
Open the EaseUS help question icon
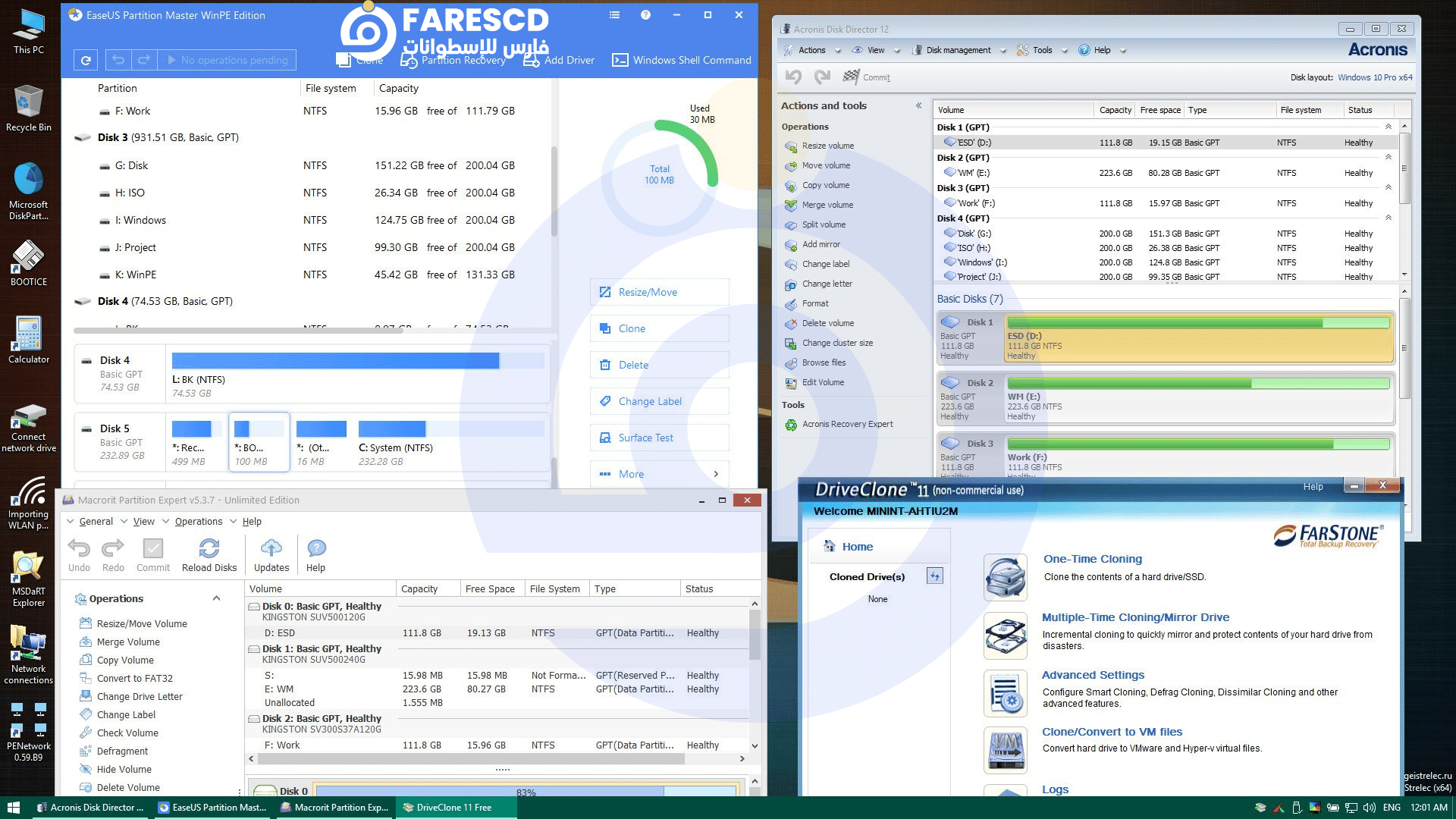[x=645, y=15]
